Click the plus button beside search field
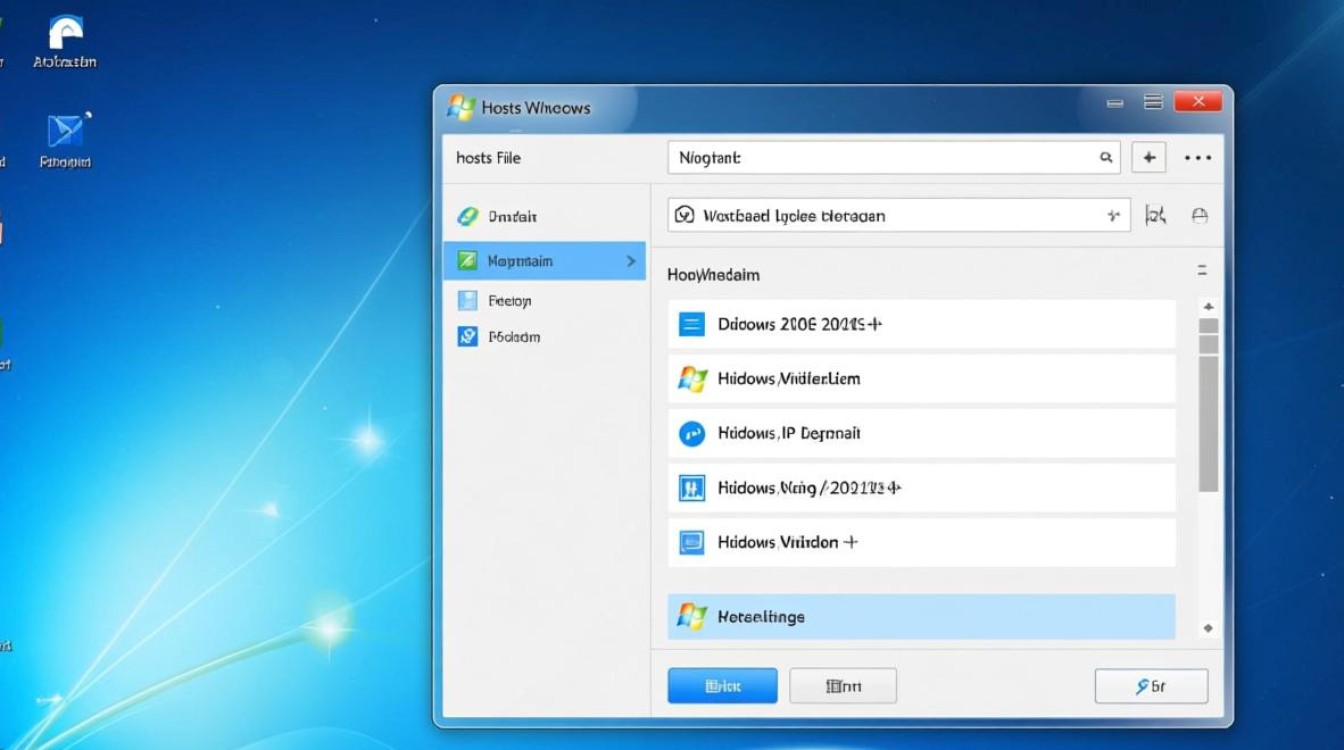 point(1149,158)
